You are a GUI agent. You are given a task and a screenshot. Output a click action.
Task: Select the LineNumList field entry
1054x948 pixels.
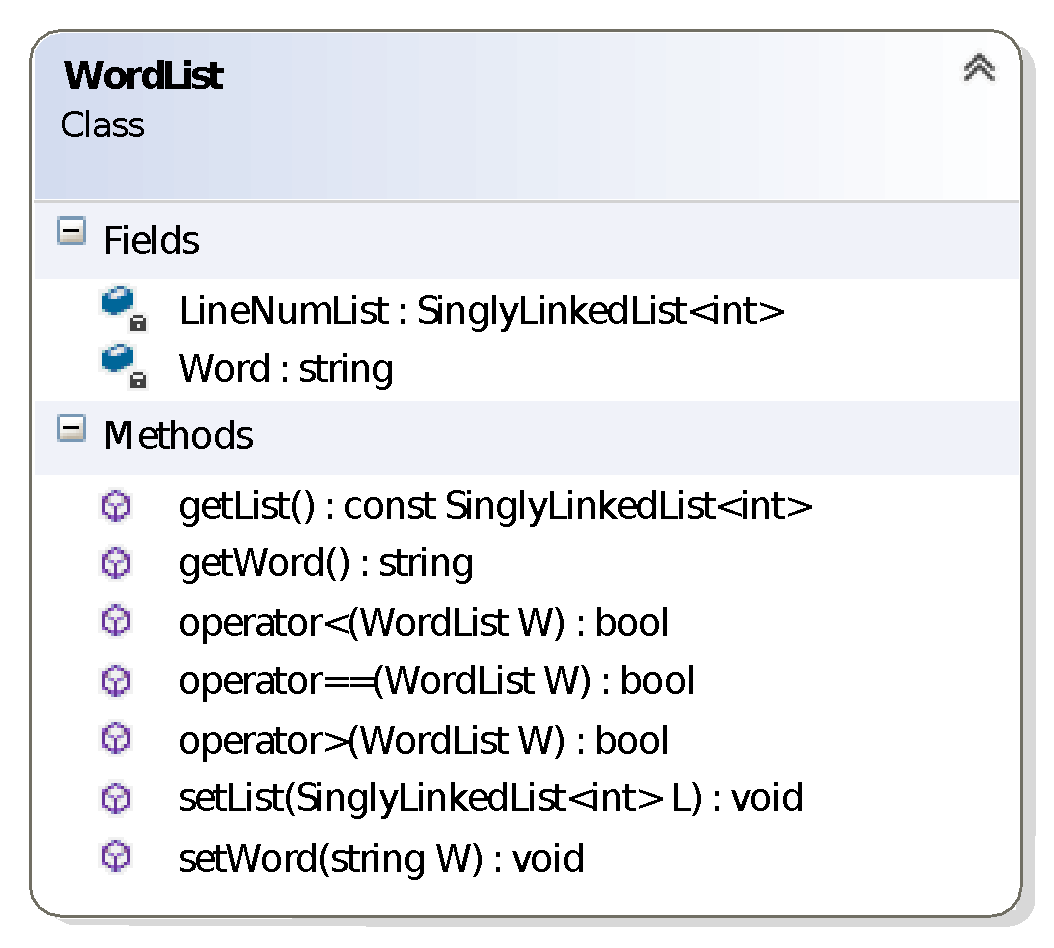point(481,312)
